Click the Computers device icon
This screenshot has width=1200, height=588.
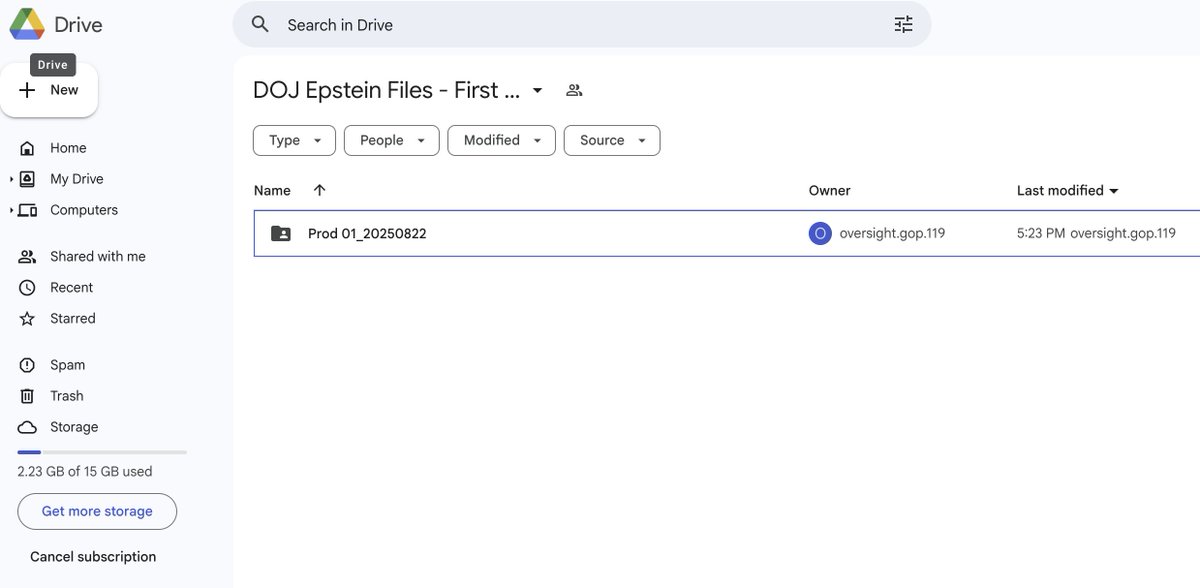(x=28, y=210)
